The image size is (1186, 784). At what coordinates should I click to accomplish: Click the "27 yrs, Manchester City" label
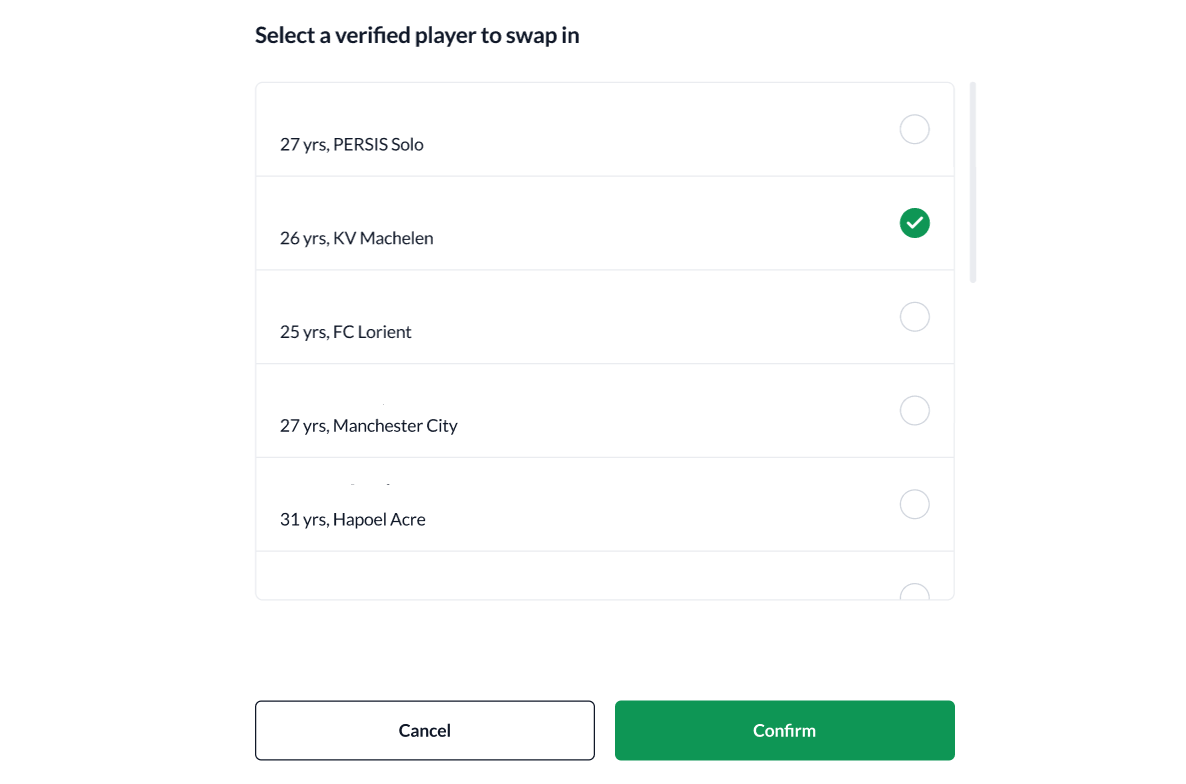pos(368,426)
